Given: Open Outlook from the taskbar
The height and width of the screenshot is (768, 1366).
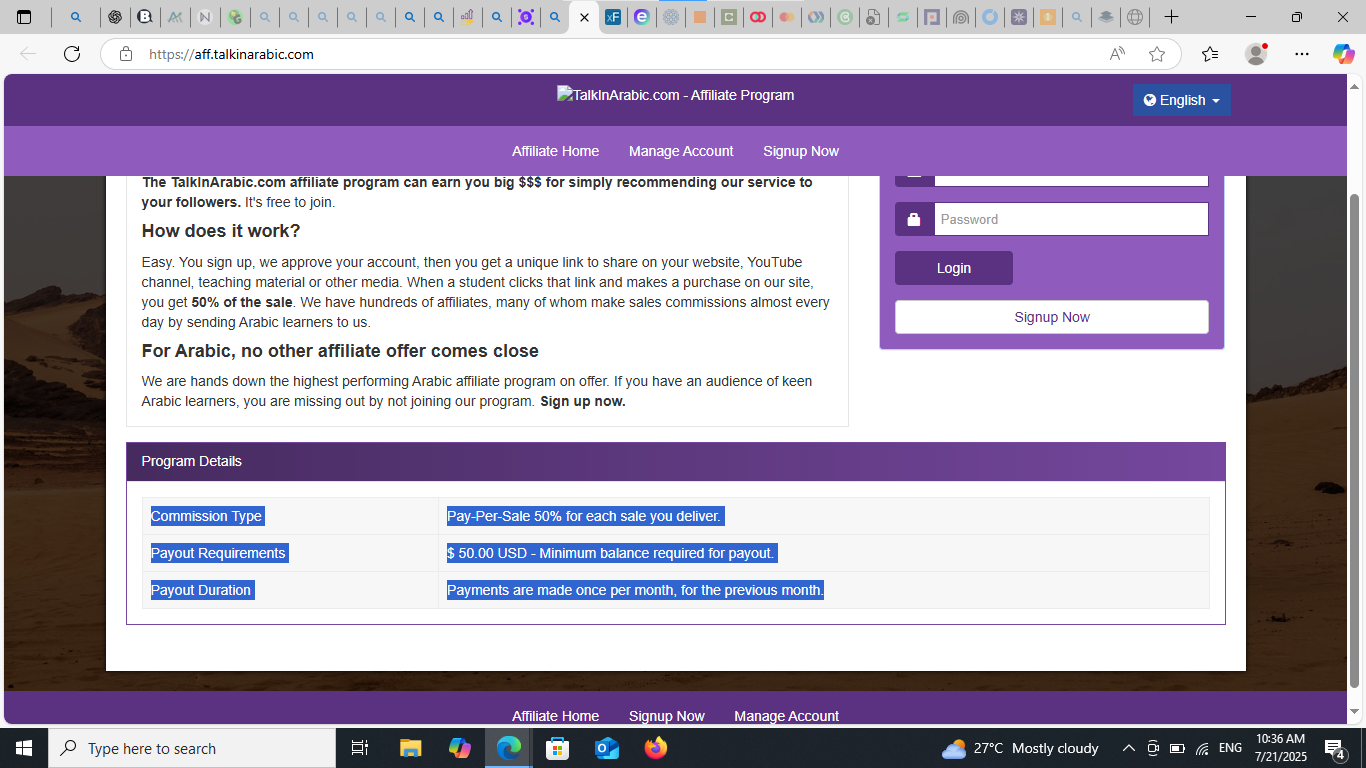Looking at the screenshot, I should click(x=607, y=748).
